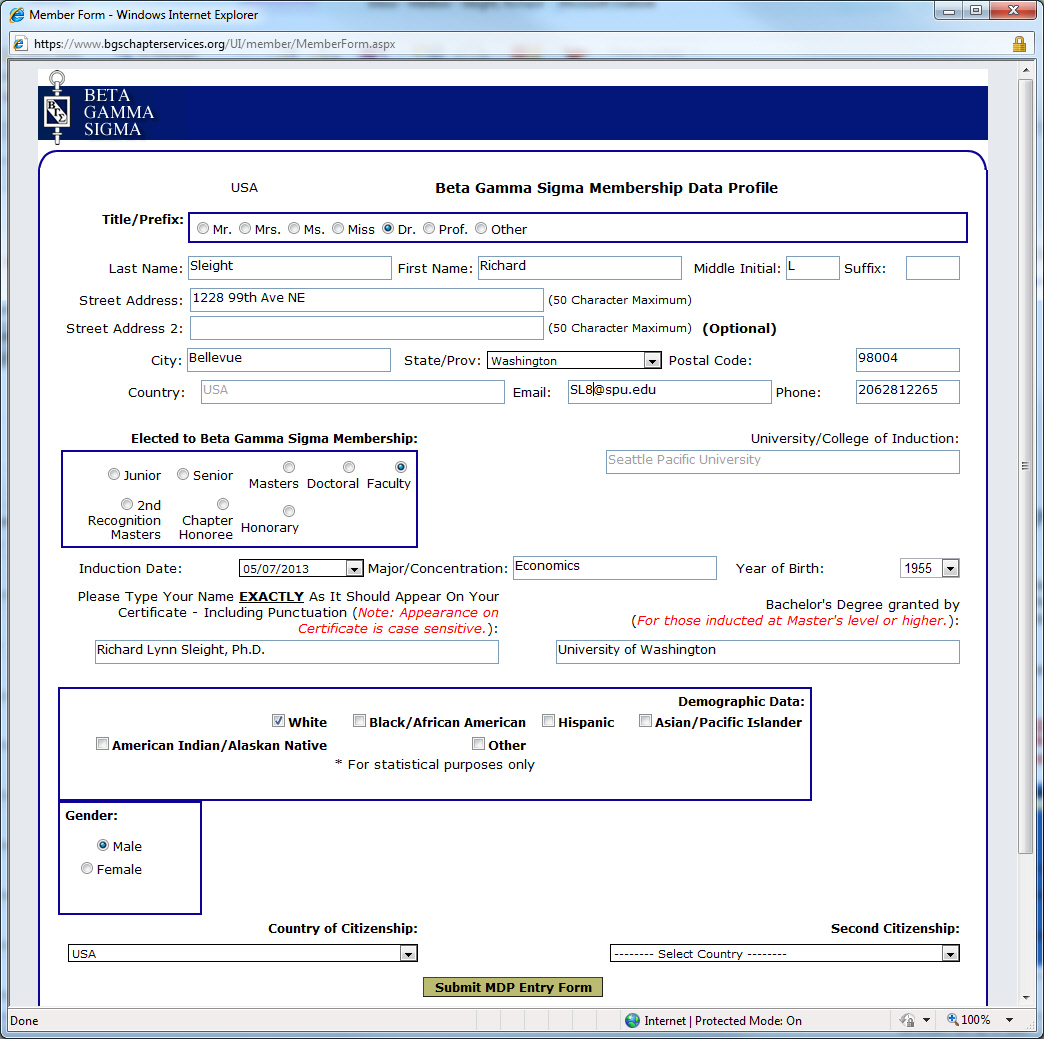Click the browser address bar URL
The image size is (1044, 1039).
pos(214,44)
